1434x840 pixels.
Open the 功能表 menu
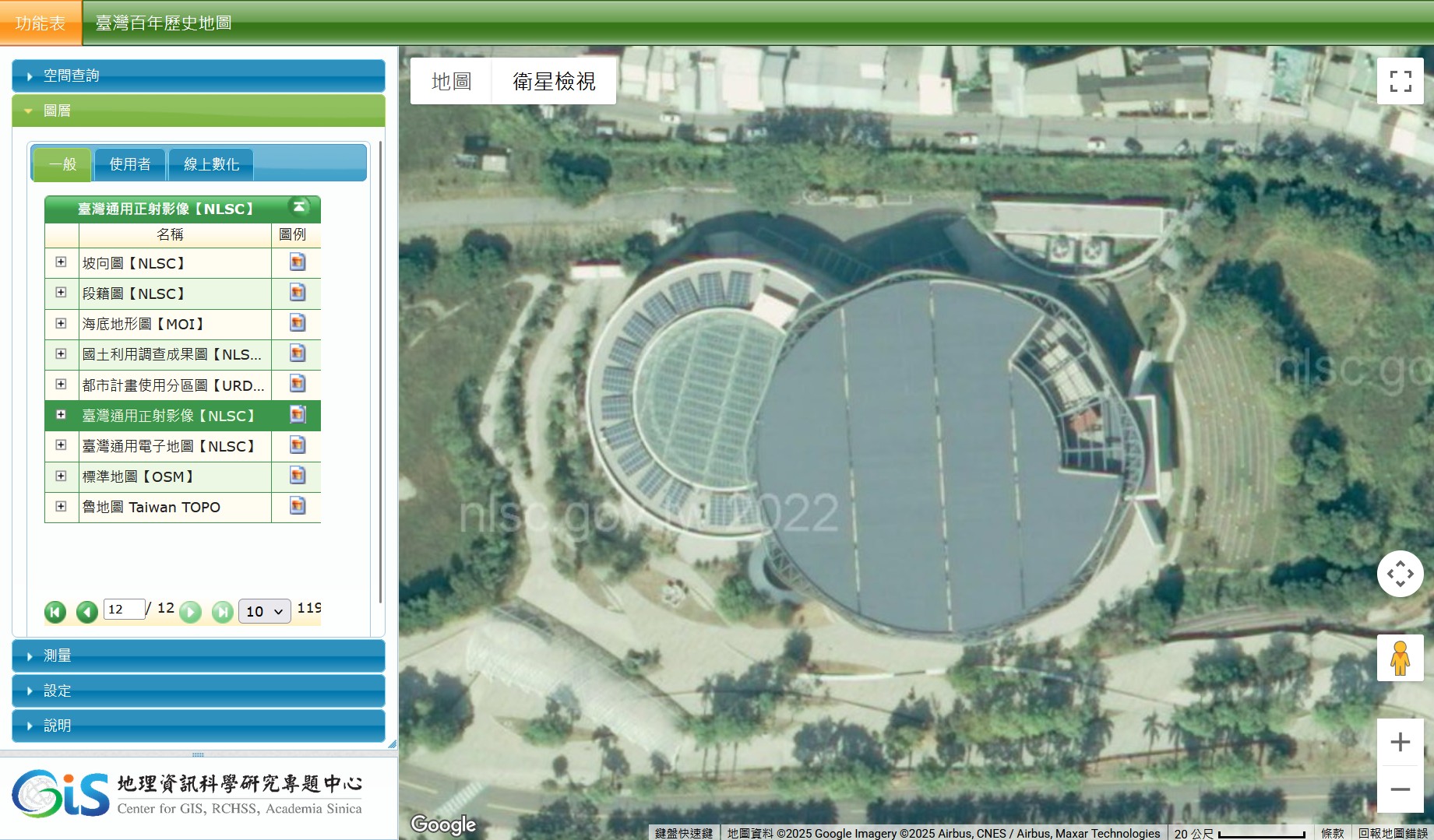click(x=41, y=23)
